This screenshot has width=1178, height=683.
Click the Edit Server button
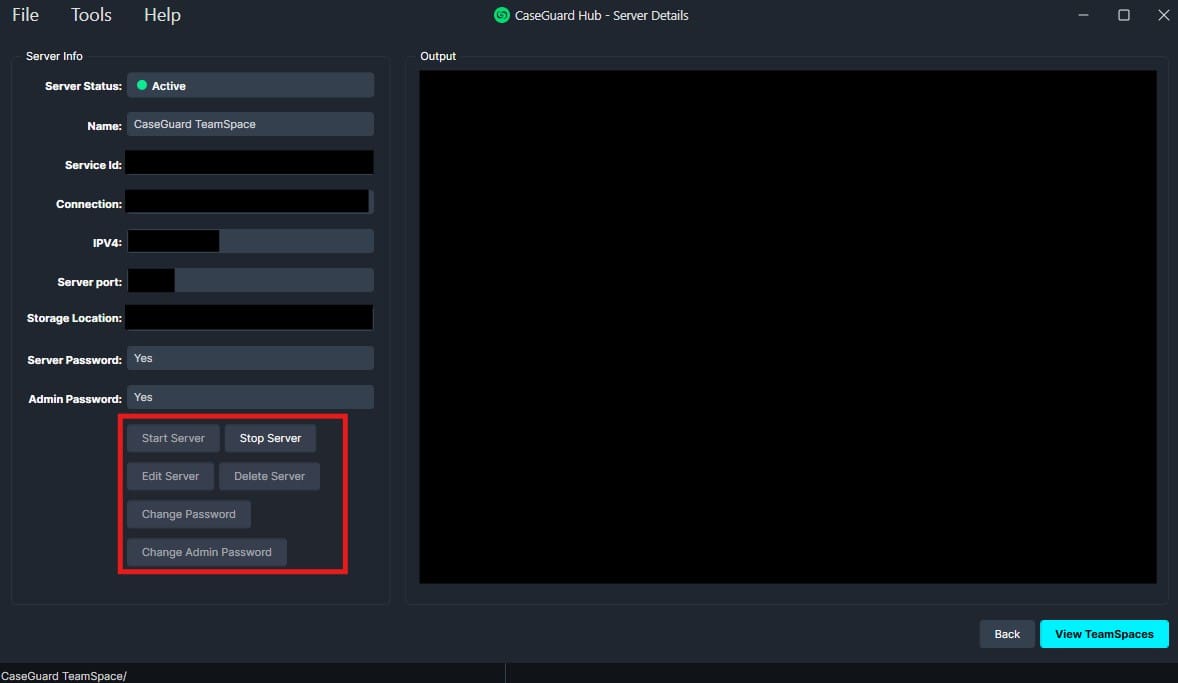[x=170, y=476]
